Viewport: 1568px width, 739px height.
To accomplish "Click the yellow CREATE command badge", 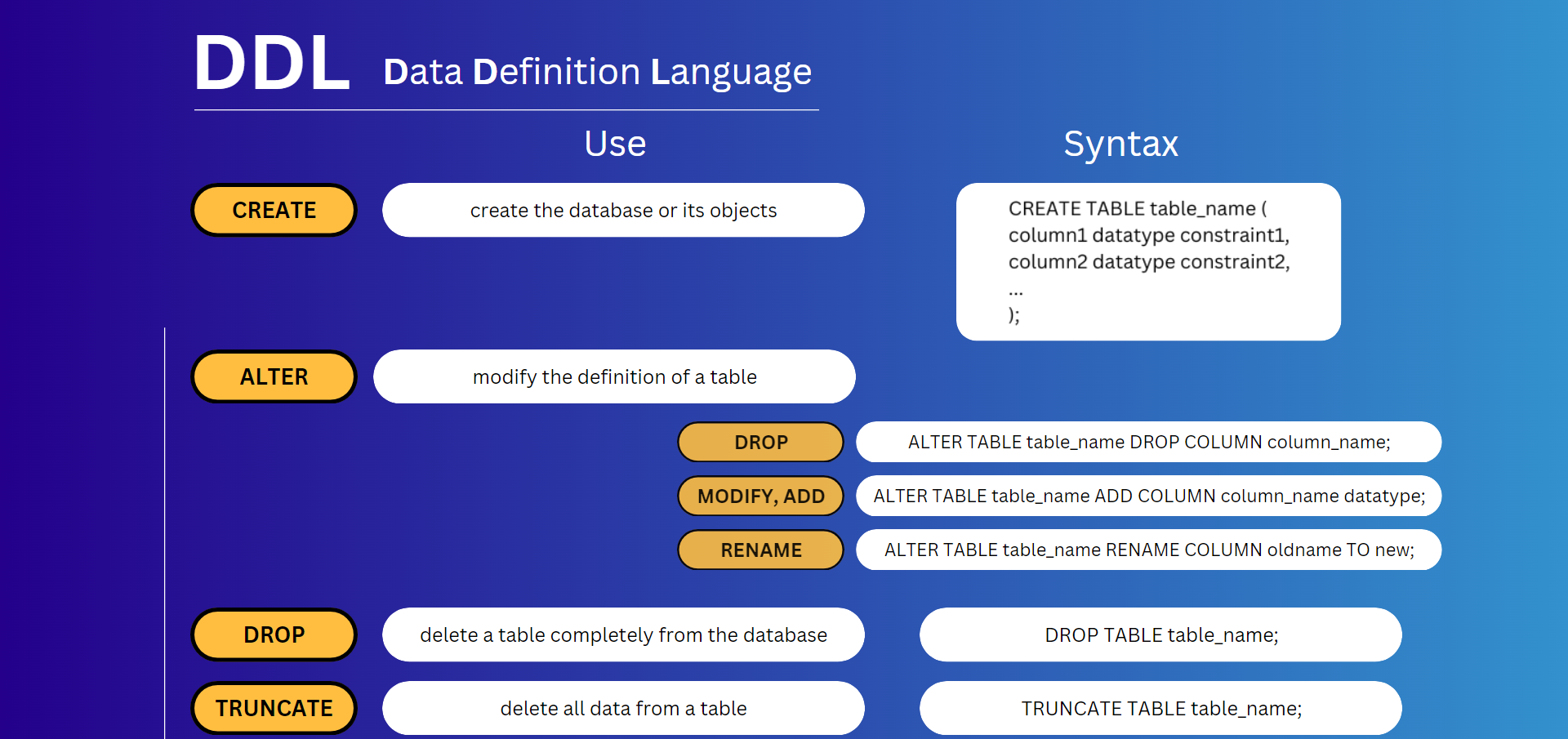I will tap(274, 211).
